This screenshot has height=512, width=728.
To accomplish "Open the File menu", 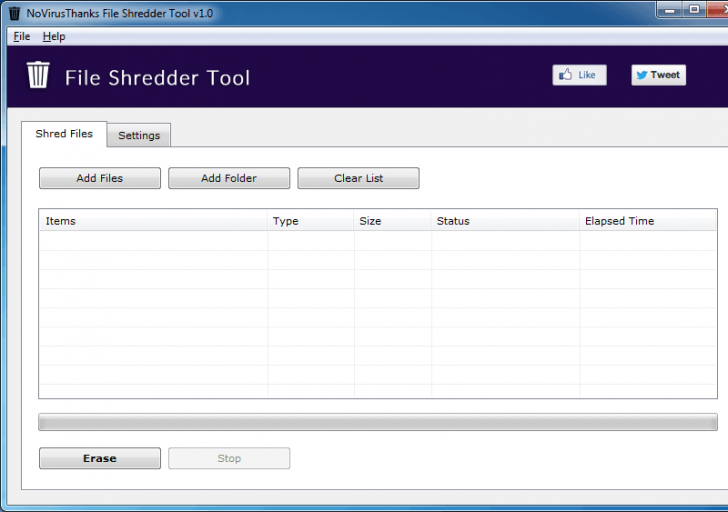I will coord(22,36).
